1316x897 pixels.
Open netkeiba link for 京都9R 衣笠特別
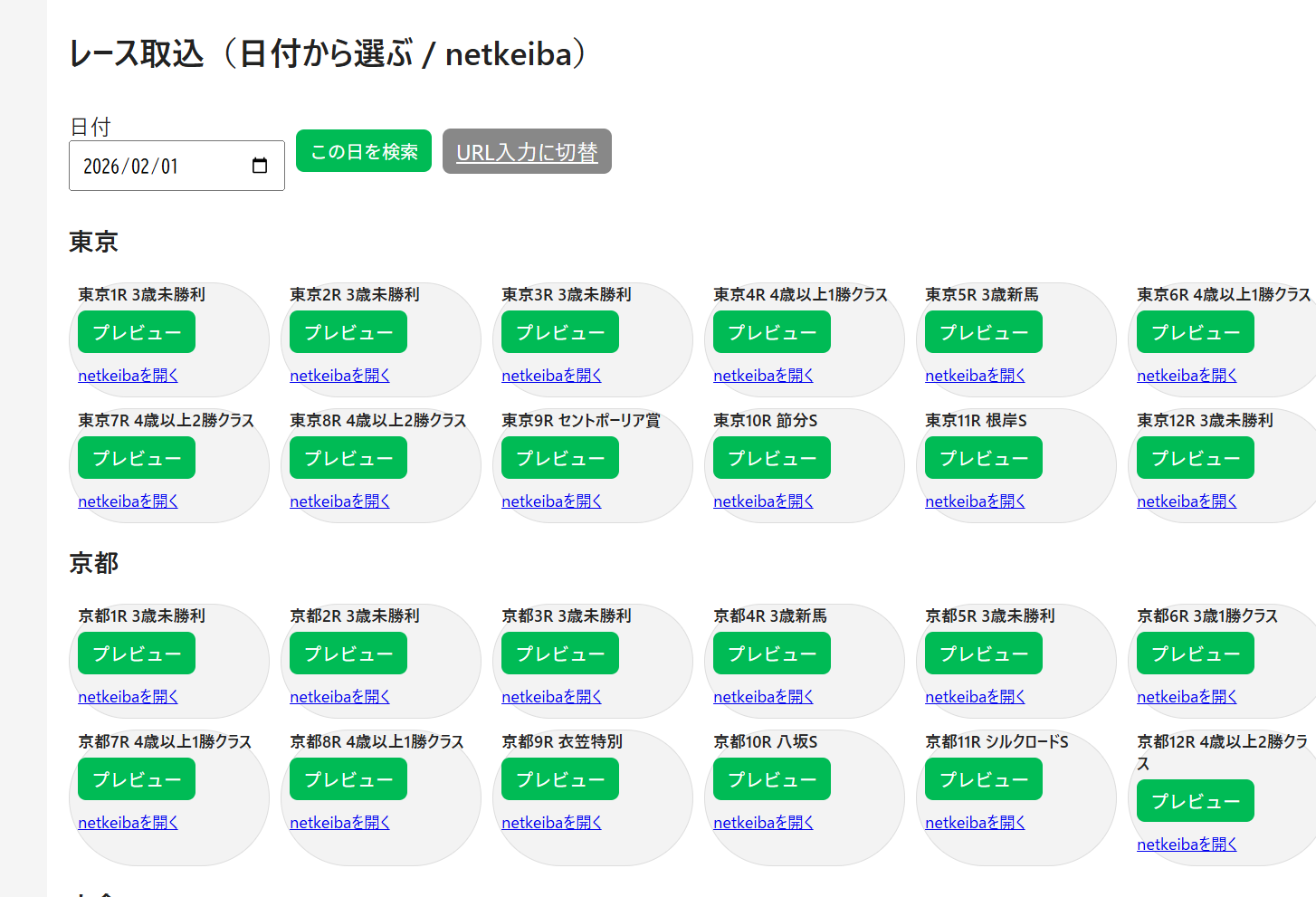point(551,823)
